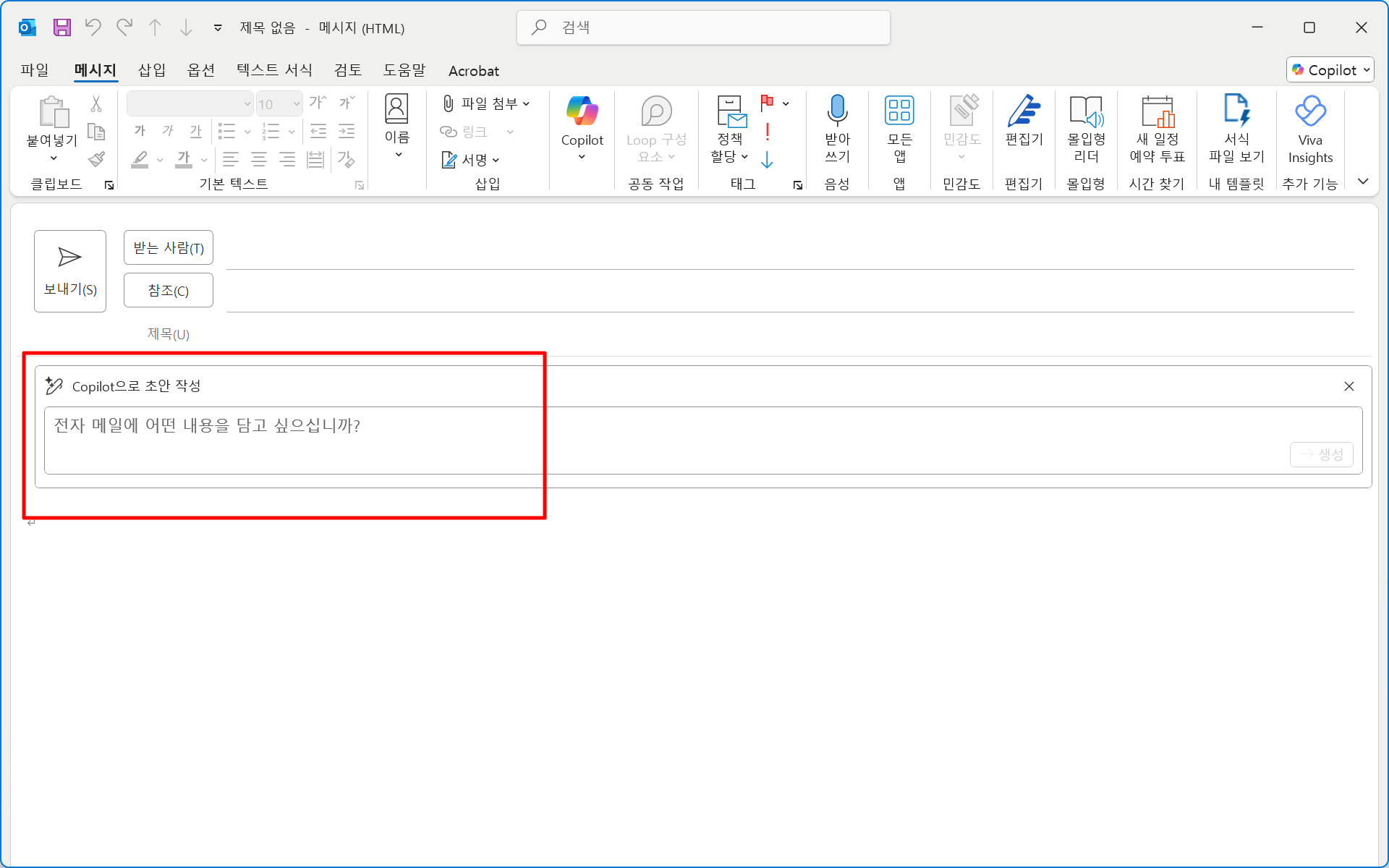Click the Send (보내기) button
The width and height of the screenshot is (1389, 868).
(69, 271)
